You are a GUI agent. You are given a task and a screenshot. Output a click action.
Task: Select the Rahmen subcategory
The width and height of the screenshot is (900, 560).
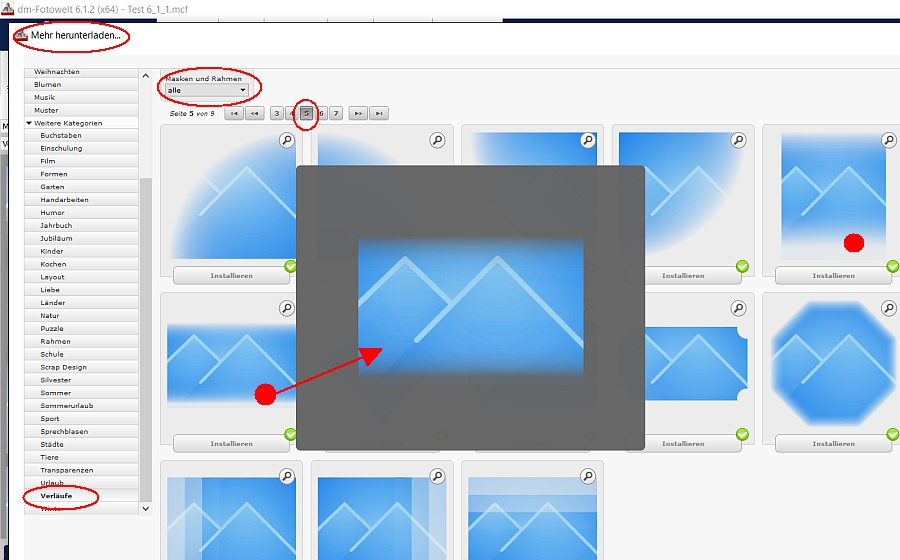pyautogui.click(x=82, y=341)
